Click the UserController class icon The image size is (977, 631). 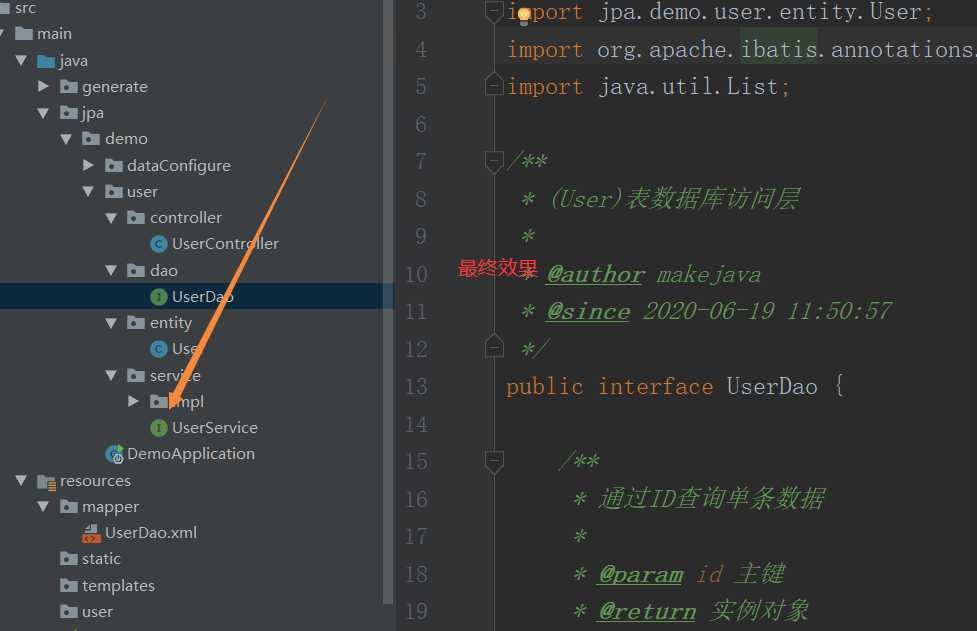click(x=159, y=244)
